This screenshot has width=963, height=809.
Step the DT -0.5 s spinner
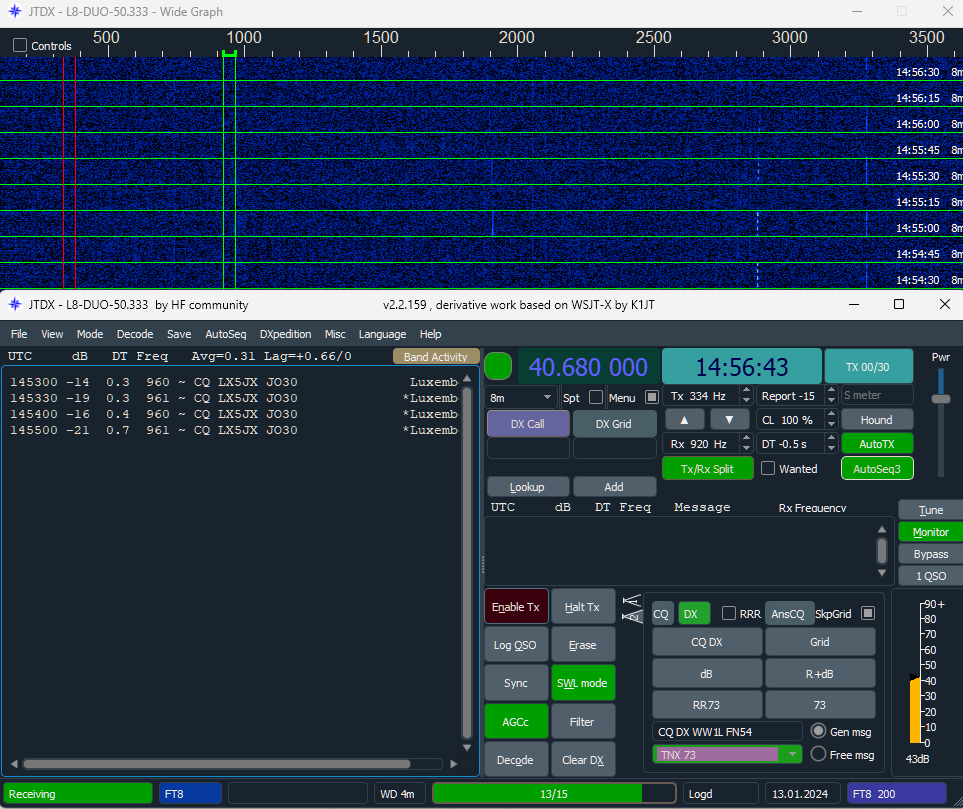click(831, 444)
